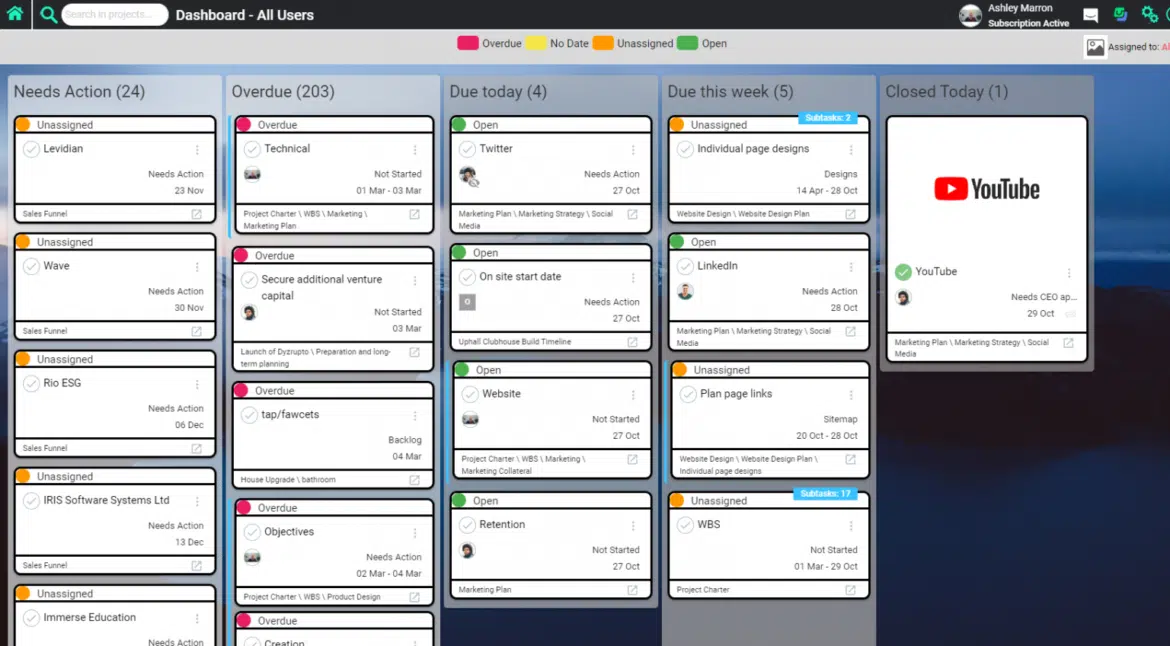Click the pink Overdue legend swatch
The height and width of the screenshot is (646, 1170).
pos(467,43)
